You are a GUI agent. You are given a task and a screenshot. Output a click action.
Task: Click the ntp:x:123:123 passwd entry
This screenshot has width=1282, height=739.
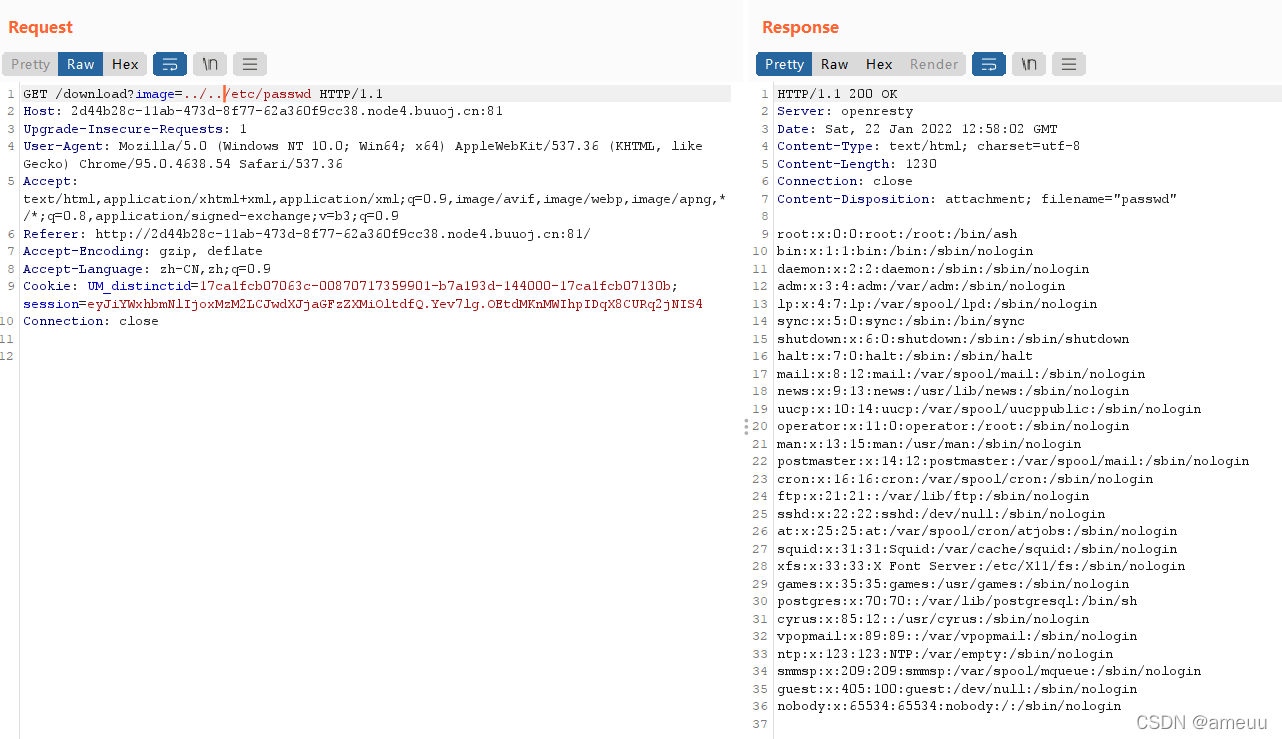945,654
